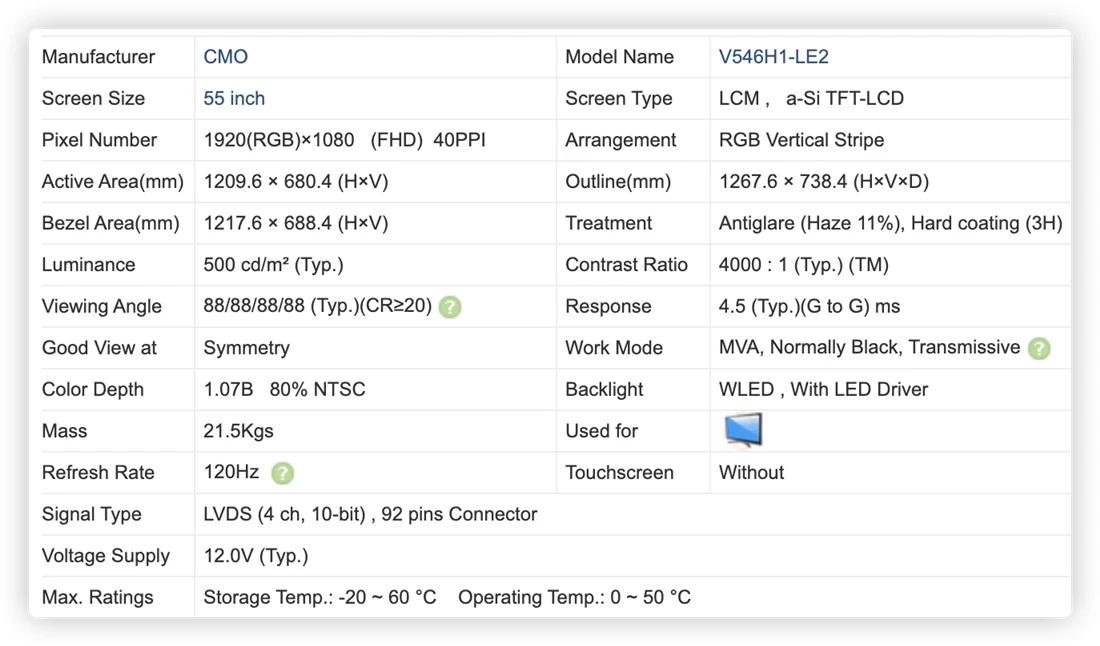This screenshot has width=1100, height=646.
Task: Click the Mass 21.5Kgs value
Action: tap(239, 431)
